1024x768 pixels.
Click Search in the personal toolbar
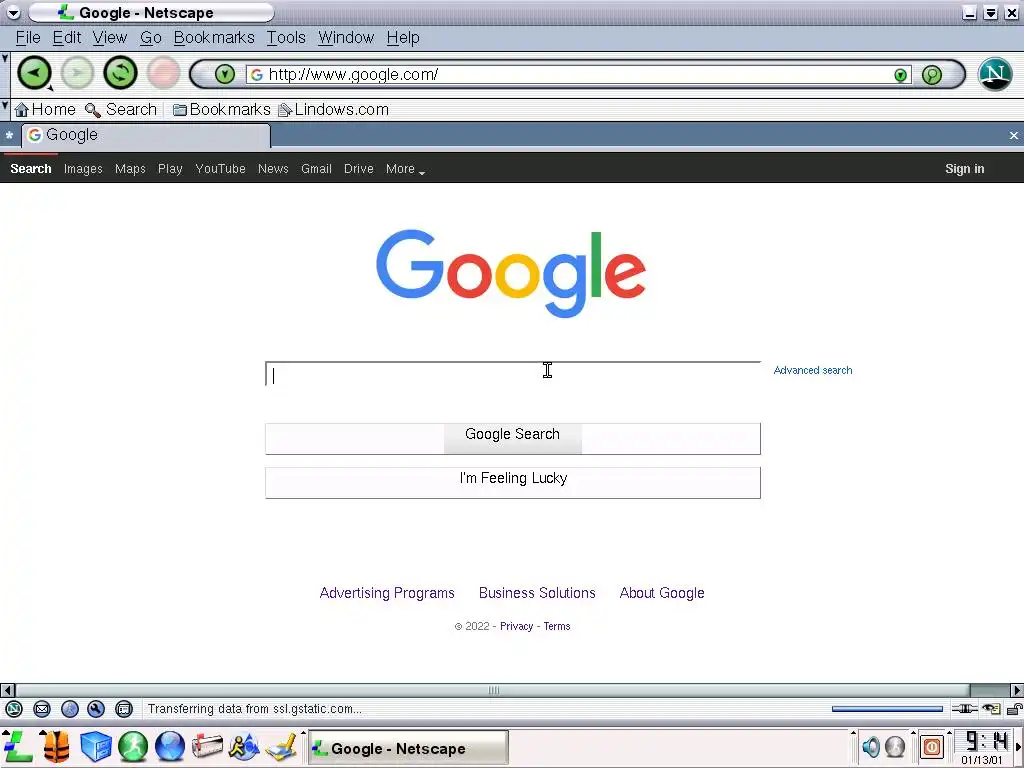(121, 110)
